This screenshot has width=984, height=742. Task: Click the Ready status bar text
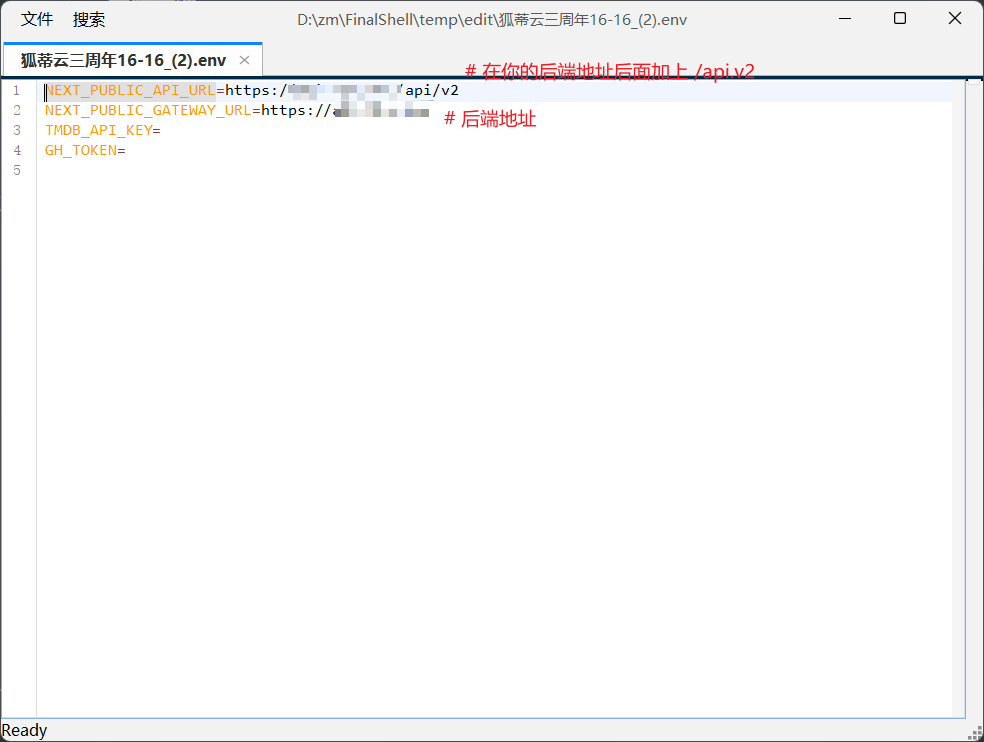(25, 731)
